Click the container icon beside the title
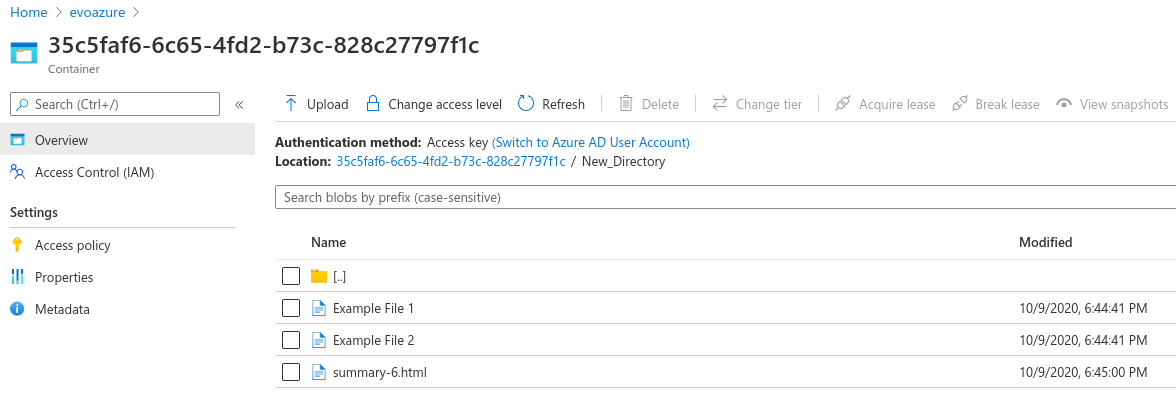Screen dimensions: 1176x398 coord(23,53)
